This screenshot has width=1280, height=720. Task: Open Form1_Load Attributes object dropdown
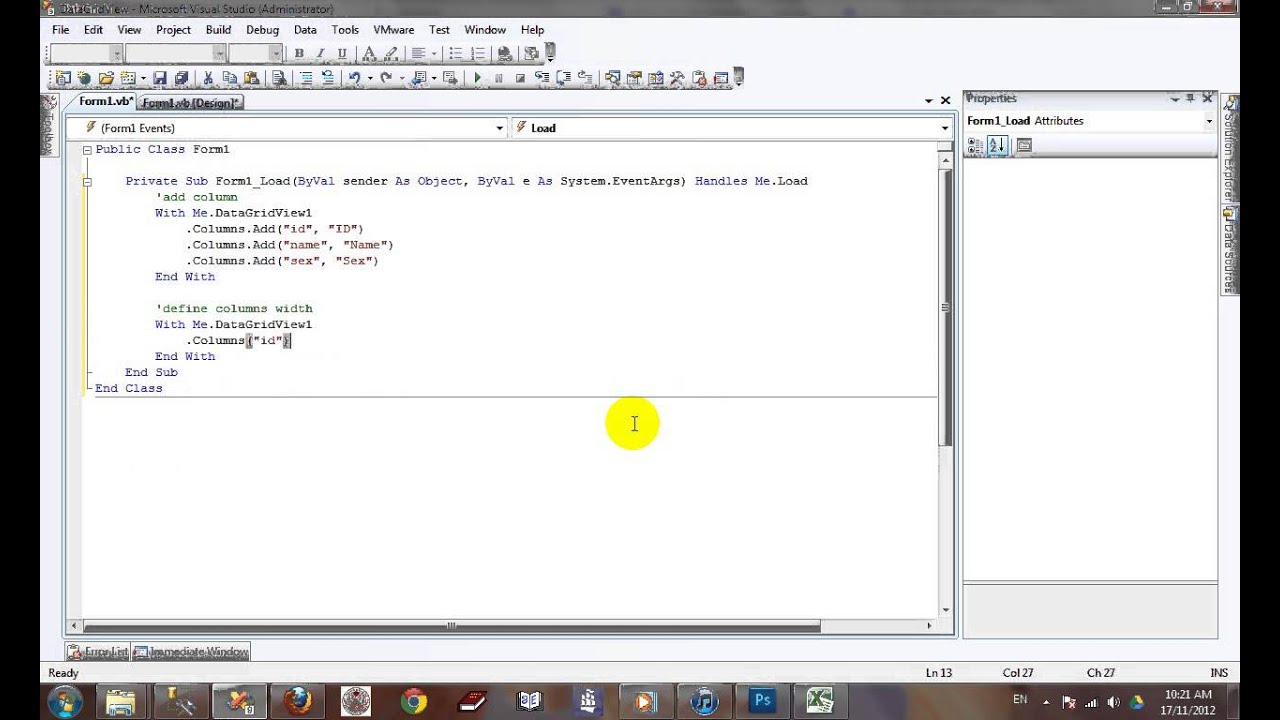point(1209,121)
